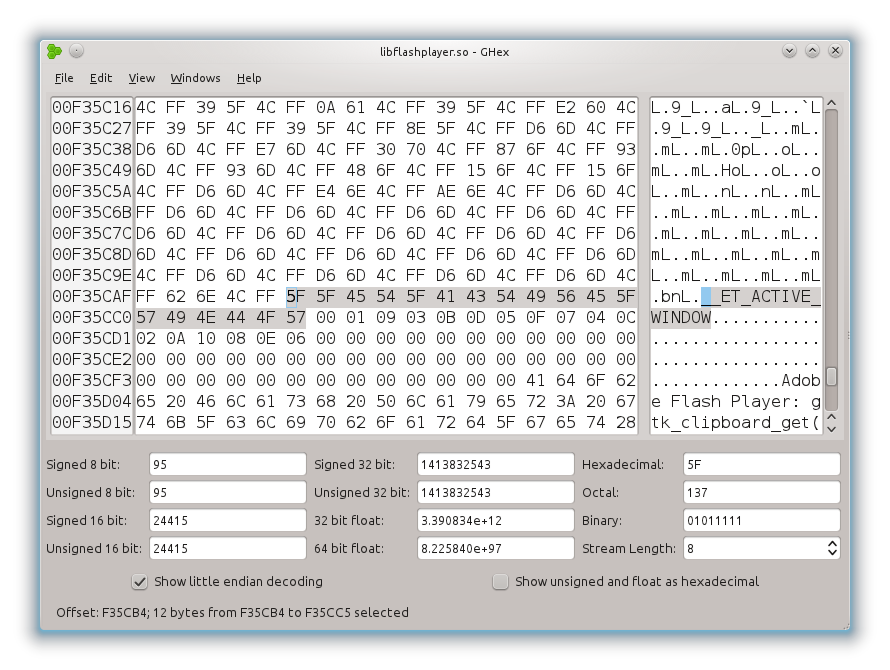This screenshot has height=670, width=890.
Task: Decrease the Stream Length value by one
Action: [x=832, y=552]
